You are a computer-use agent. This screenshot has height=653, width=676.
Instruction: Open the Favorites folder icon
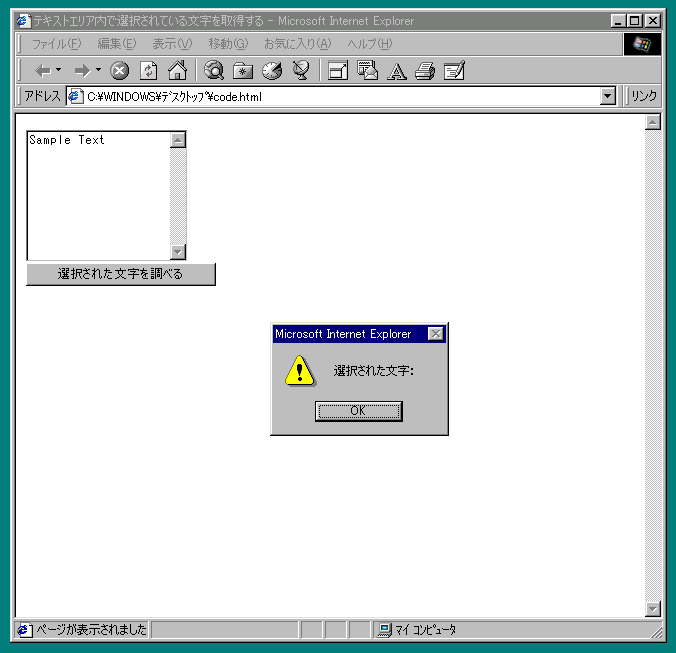coord(243,71)
